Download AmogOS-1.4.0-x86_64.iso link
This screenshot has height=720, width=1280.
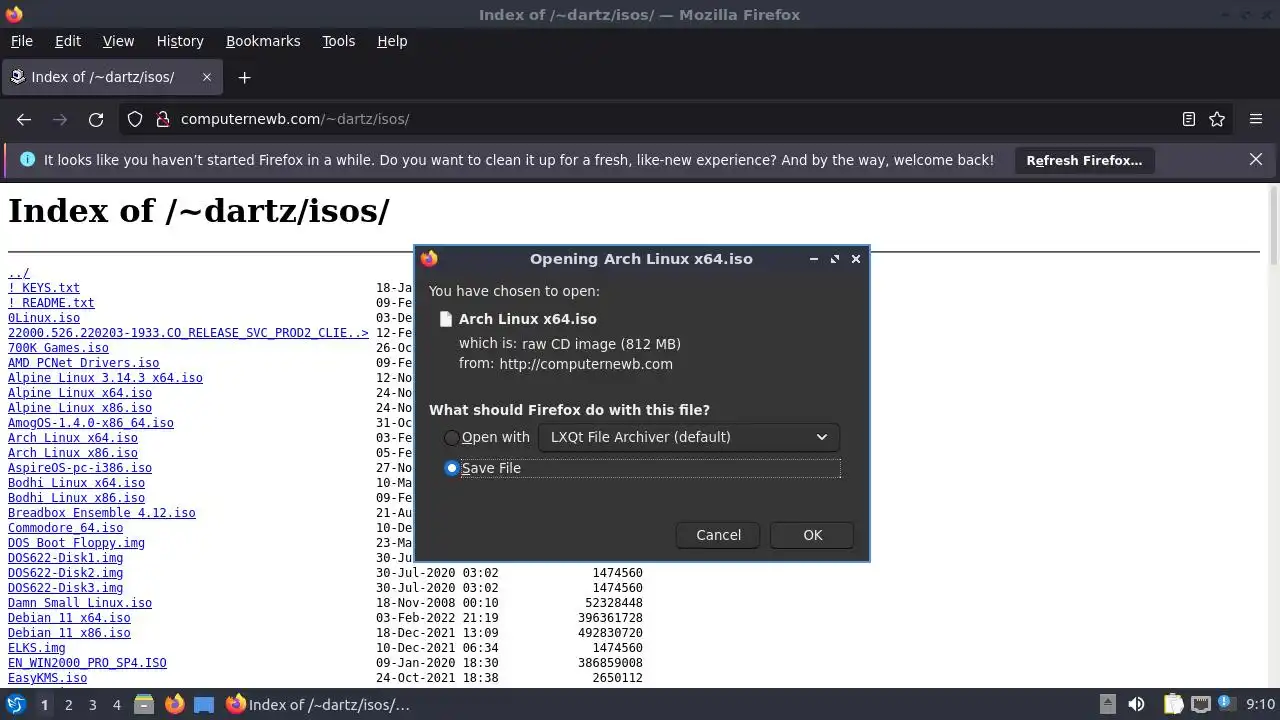pyautogui.click(x=91, y=423)
